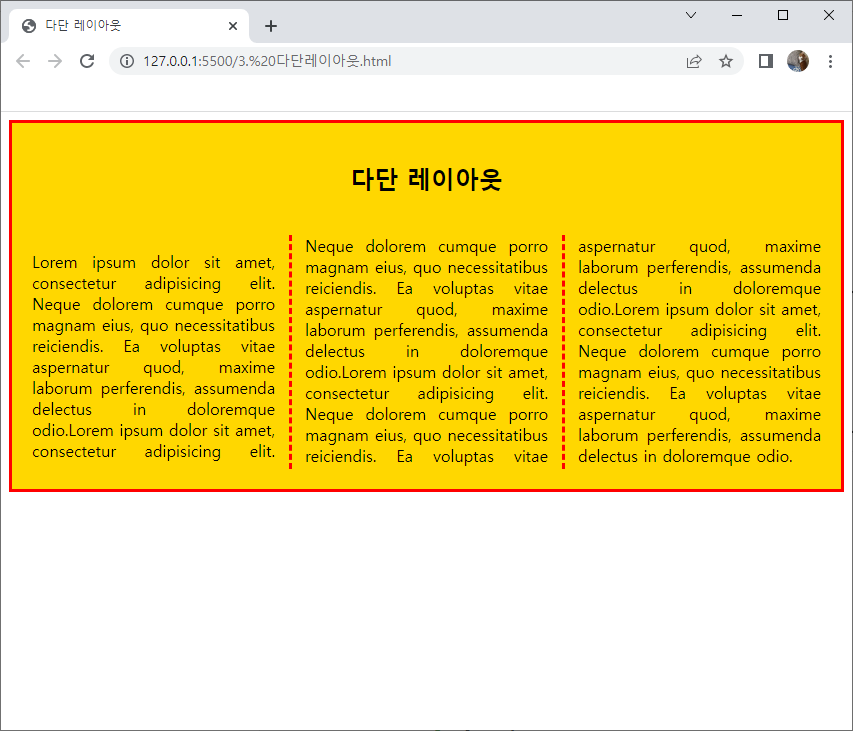The height and width of the screenshot is (731, 853).
Task: Minimize the browser window
Action: tap(737, 15)
